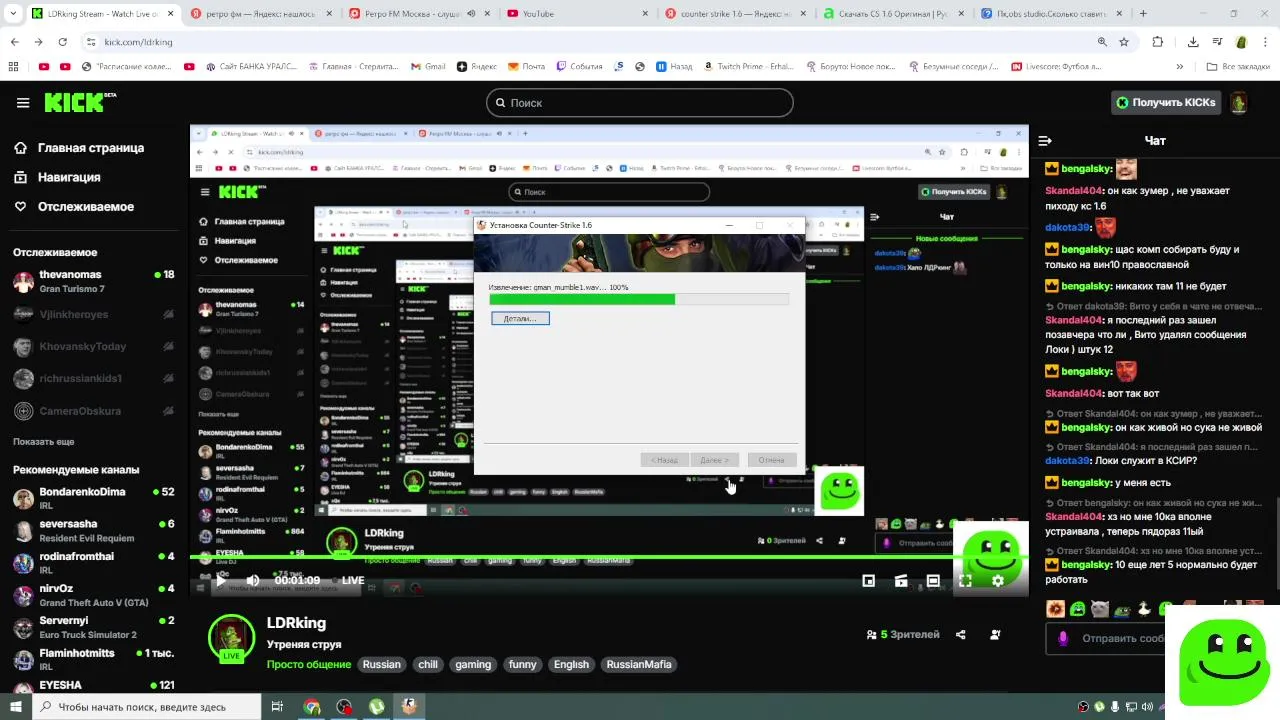Expand followed channels with Показать еще
Viewport: 1280px width, 720px height.
click(44, 441)
